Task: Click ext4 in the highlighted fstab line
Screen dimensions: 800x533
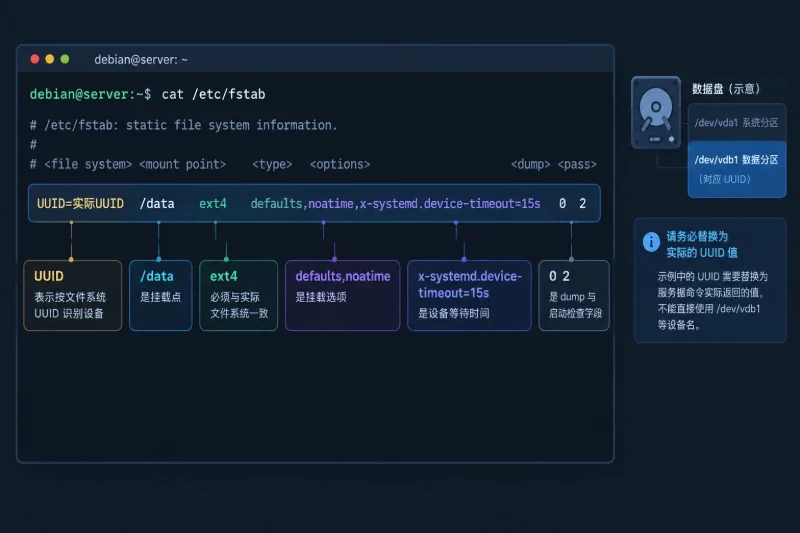Action: (x=213, y=204)
